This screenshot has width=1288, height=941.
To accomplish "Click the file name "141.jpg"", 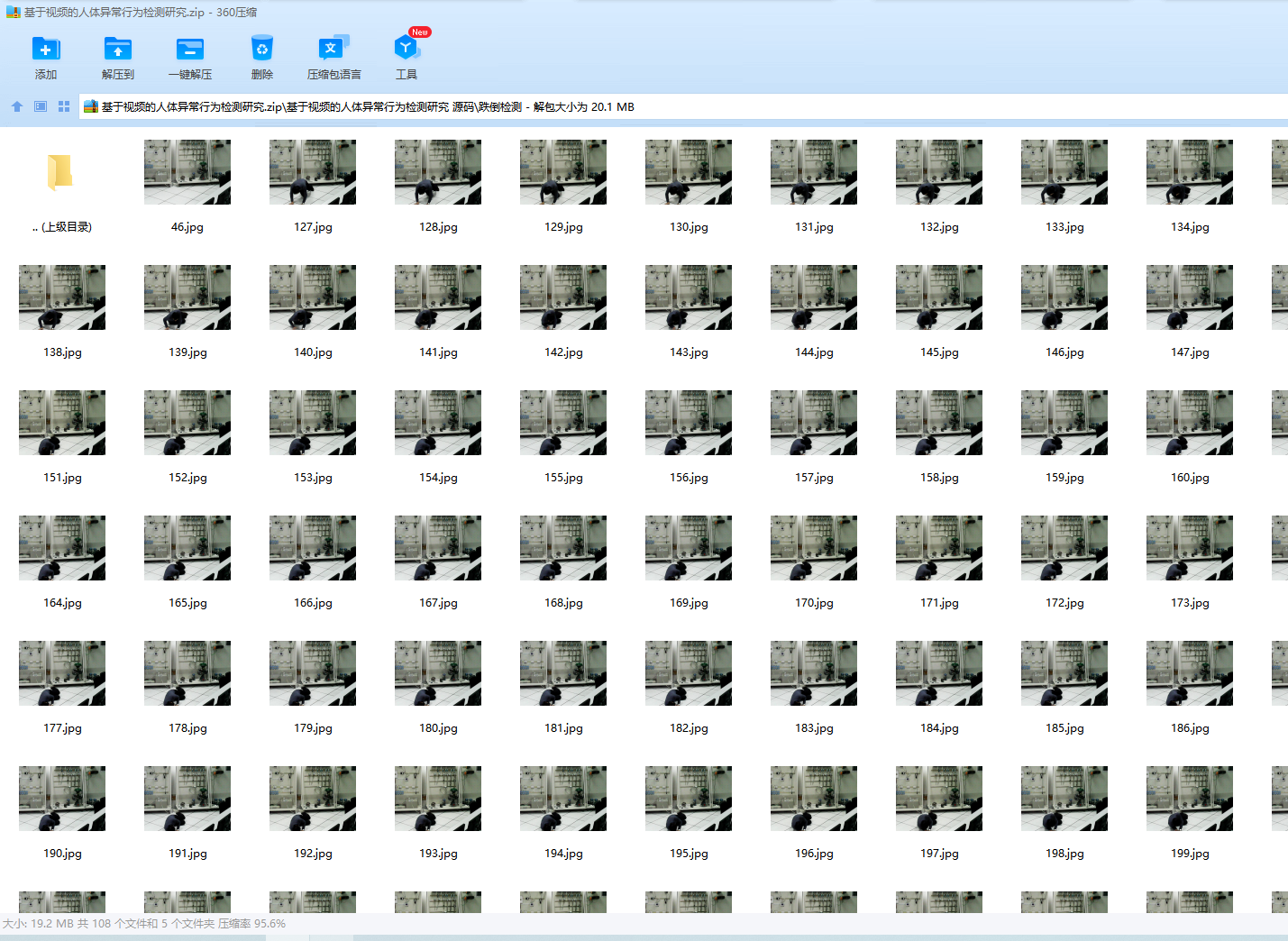I will (438, 352).
